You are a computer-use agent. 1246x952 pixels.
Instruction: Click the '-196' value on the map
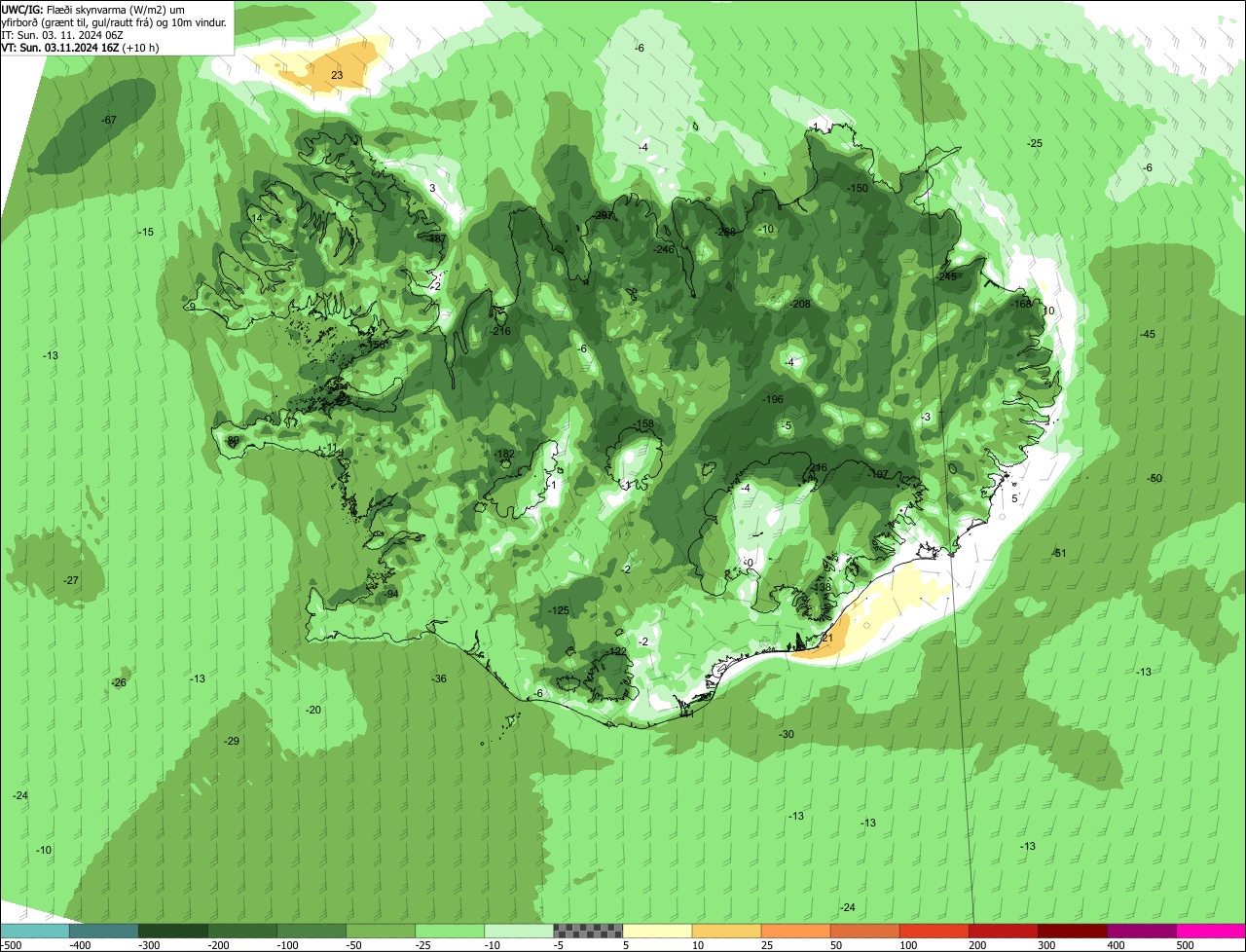pos(773,399)
